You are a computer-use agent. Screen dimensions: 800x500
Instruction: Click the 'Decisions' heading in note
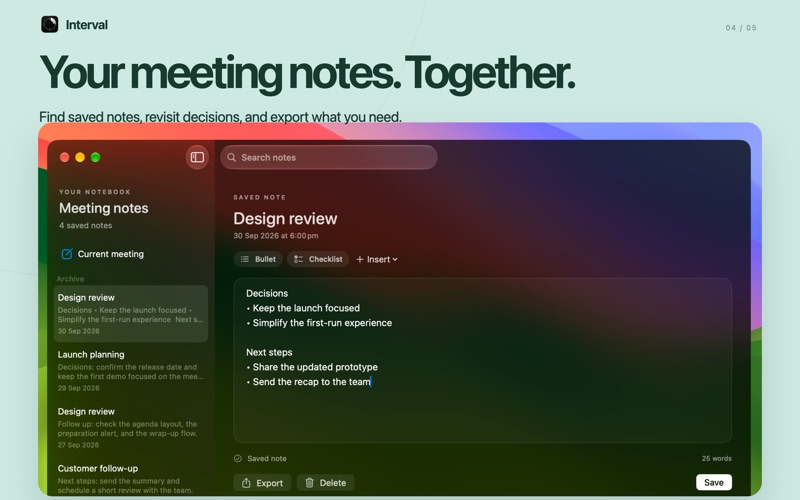tap(267, 293)
